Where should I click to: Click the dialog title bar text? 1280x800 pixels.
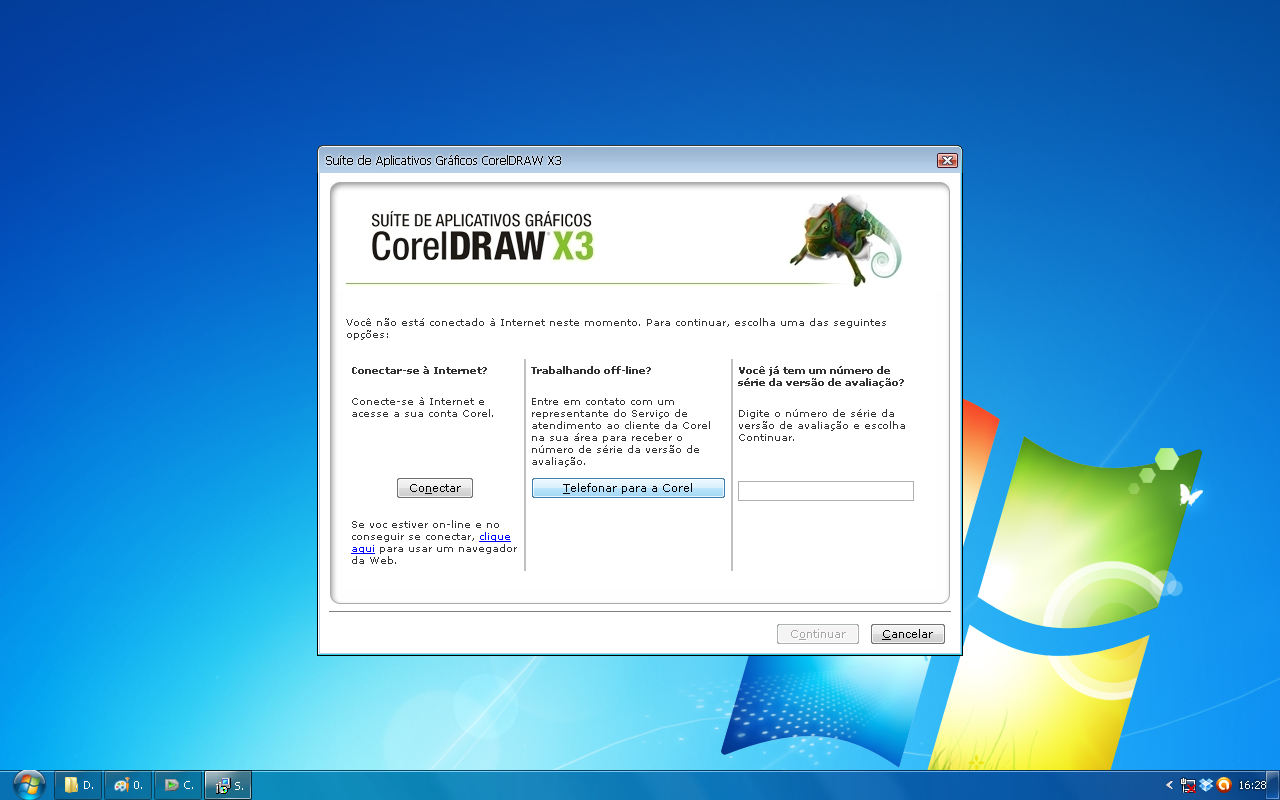[443, 160]
